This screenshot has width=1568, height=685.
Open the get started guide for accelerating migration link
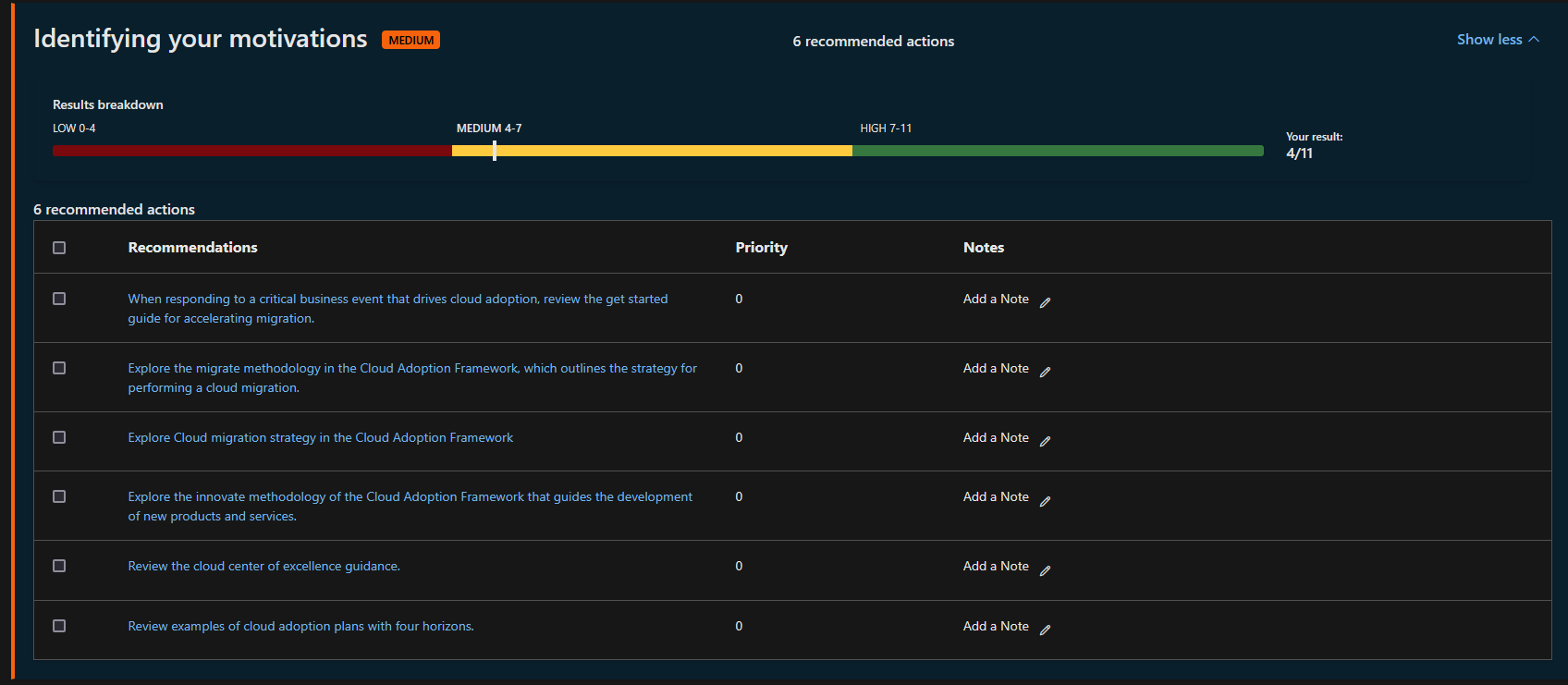[398, 309]
